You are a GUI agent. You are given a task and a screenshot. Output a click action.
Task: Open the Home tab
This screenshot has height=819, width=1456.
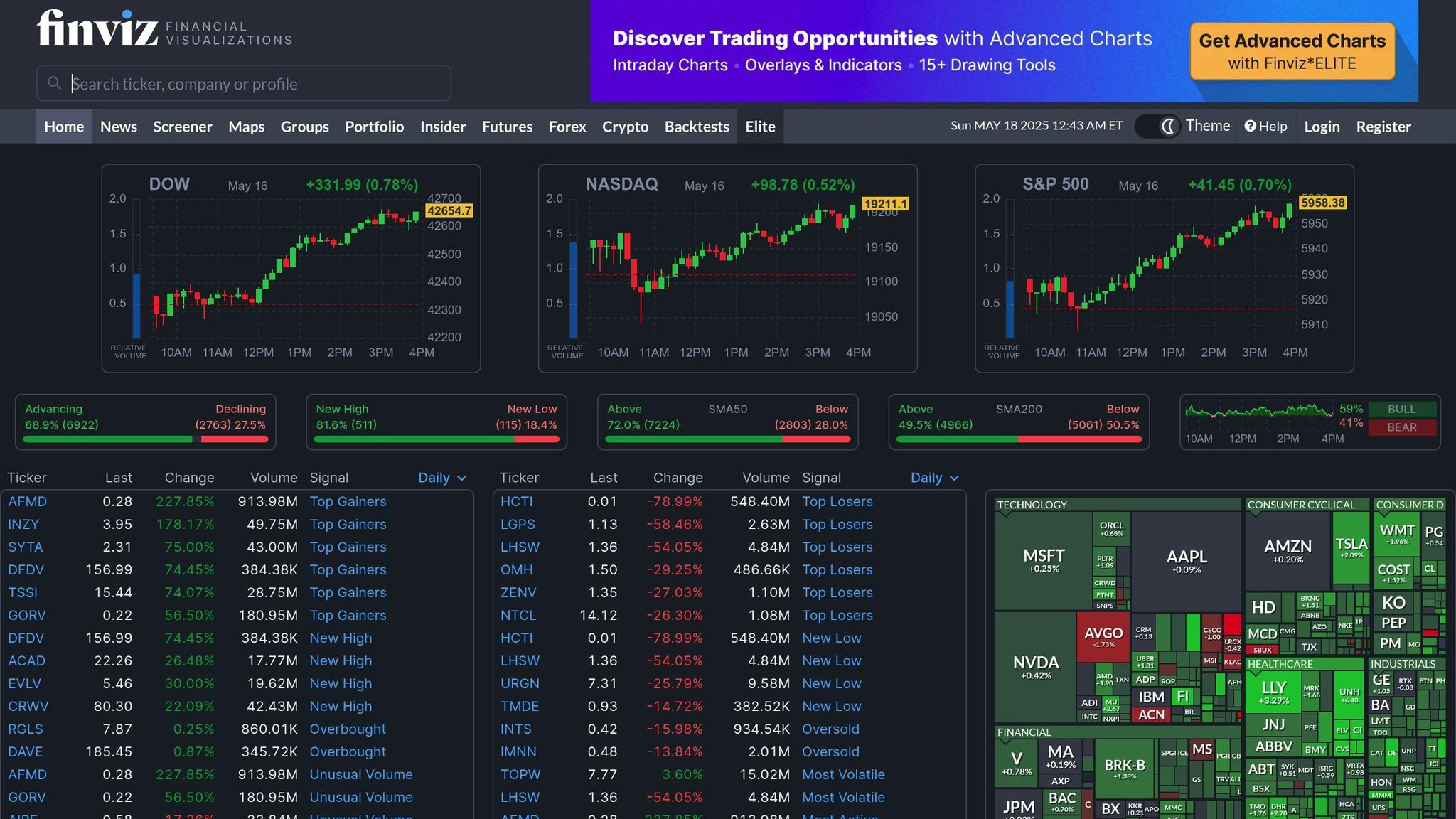[64, 127]
